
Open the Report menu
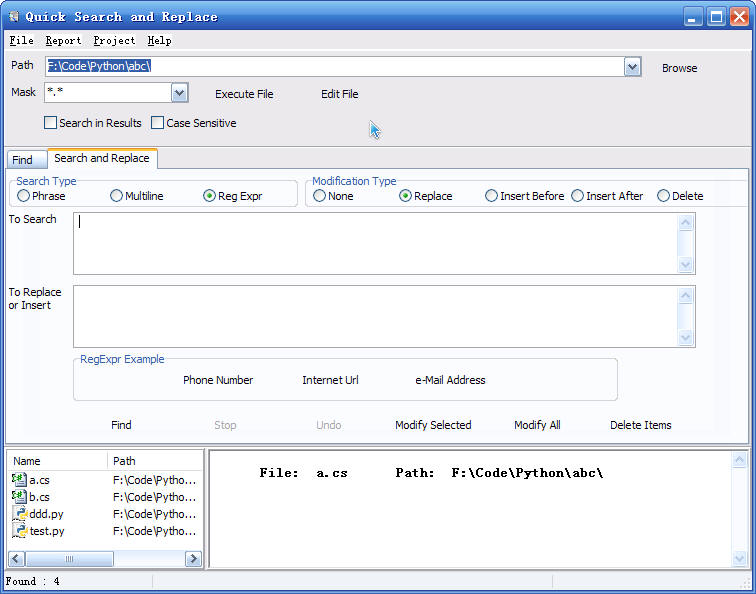point(63,41)
